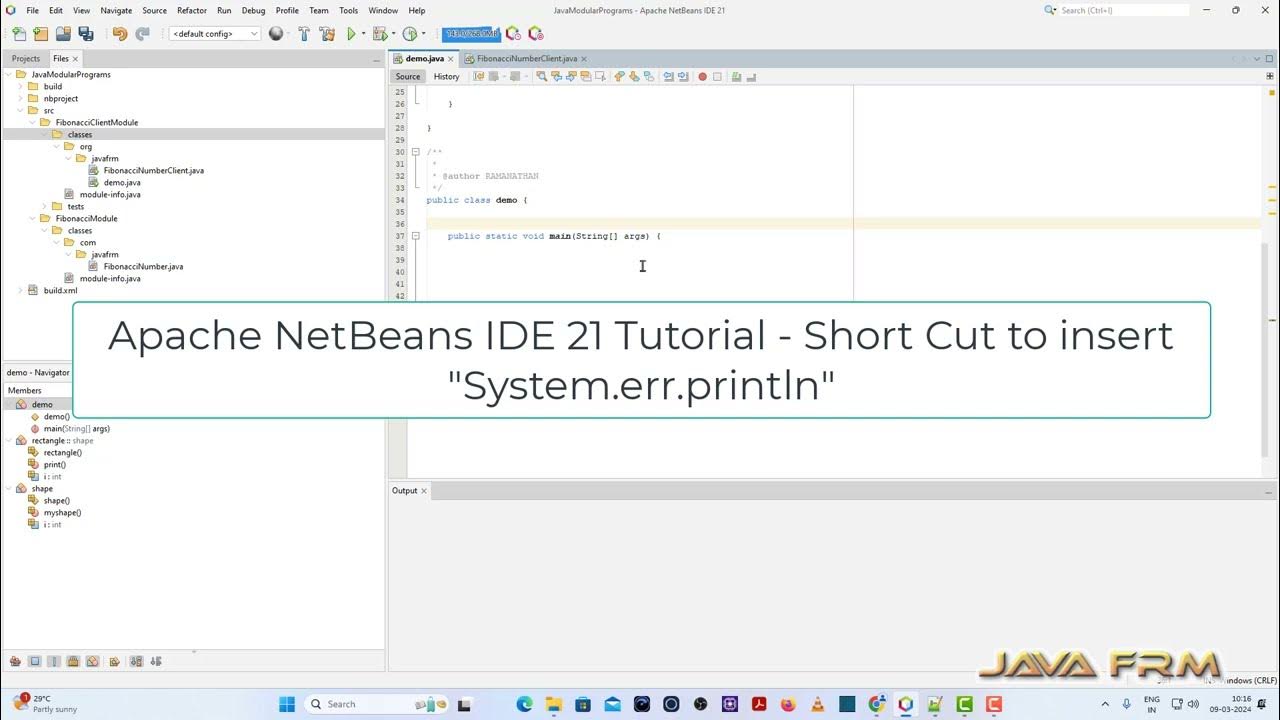Collapse the FibonacciModule folder
This screenshot has height=720, width=1280.
(32, 219)
